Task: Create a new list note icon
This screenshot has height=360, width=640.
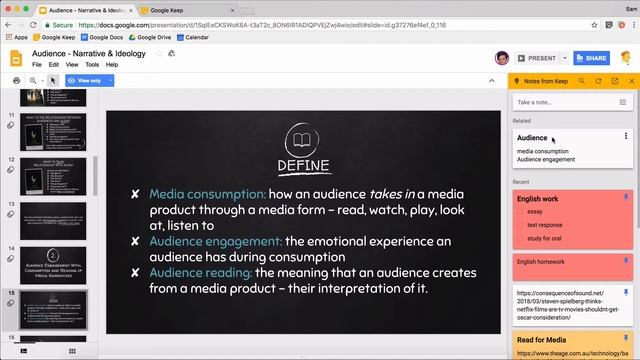Action: [622, 102]
